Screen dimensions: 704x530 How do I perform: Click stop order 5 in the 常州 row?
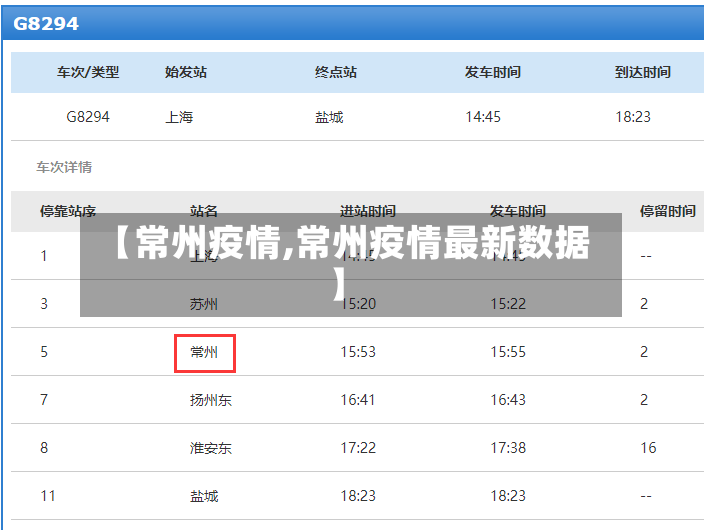coord(44,352)
